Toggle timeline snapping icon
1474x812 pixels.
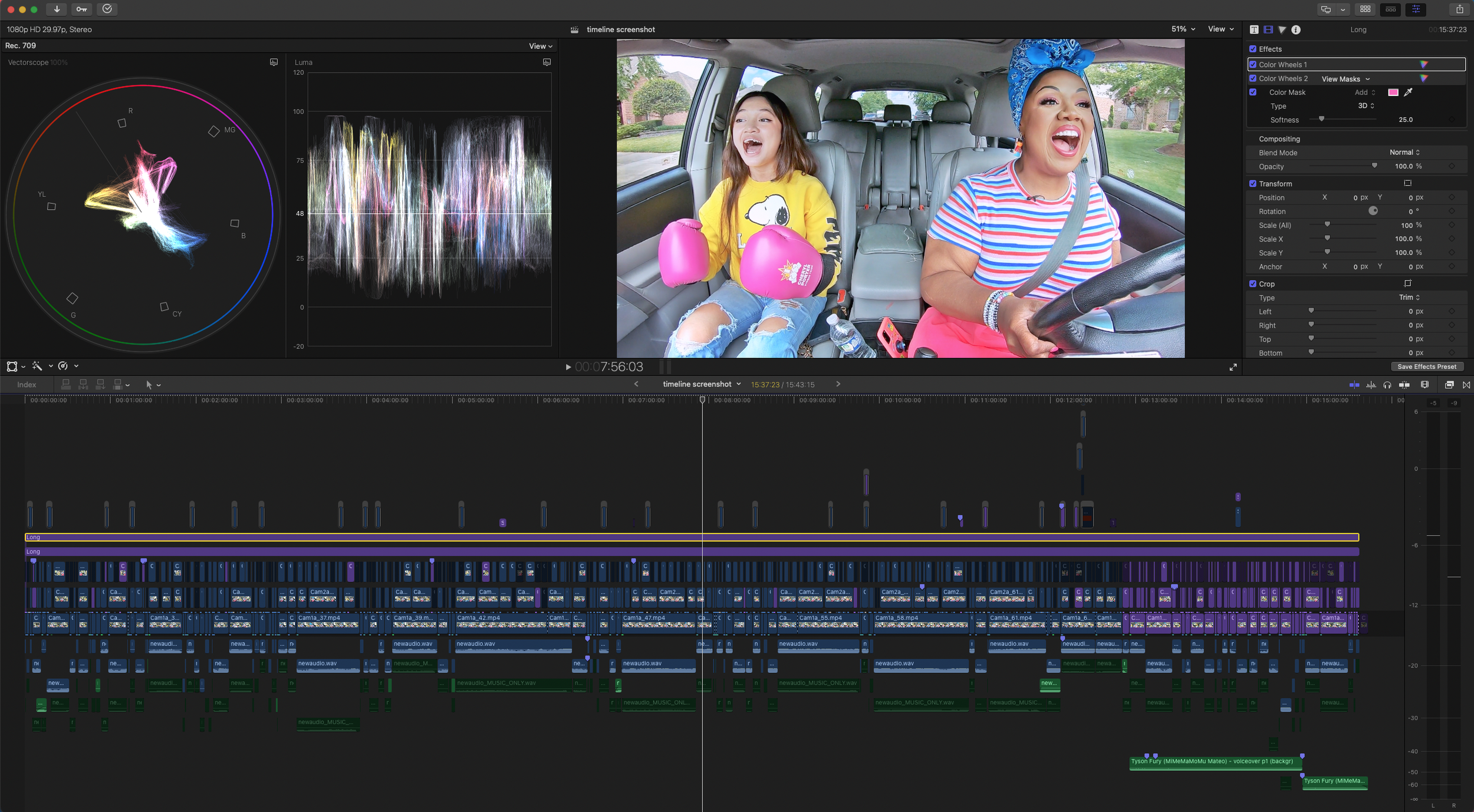[1354, 385]
